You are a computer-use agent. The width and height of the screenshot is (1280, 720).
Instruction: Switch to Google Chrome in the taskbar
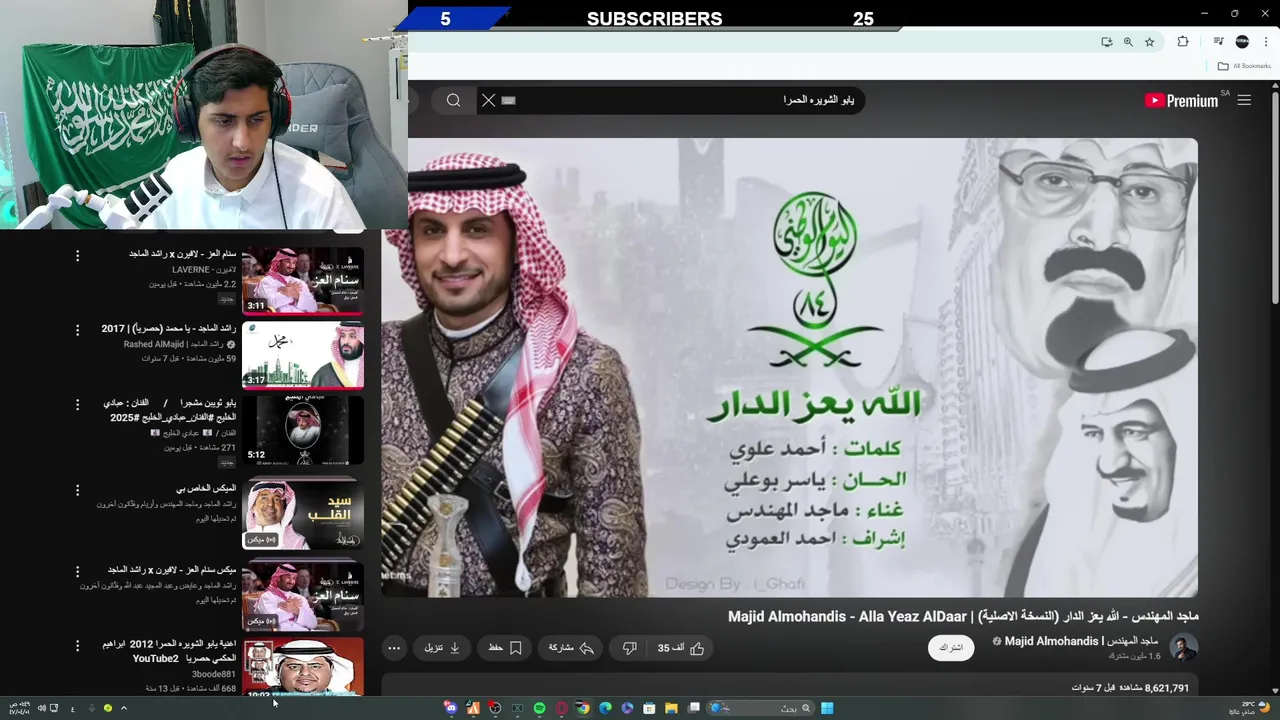tap(583, 708)
